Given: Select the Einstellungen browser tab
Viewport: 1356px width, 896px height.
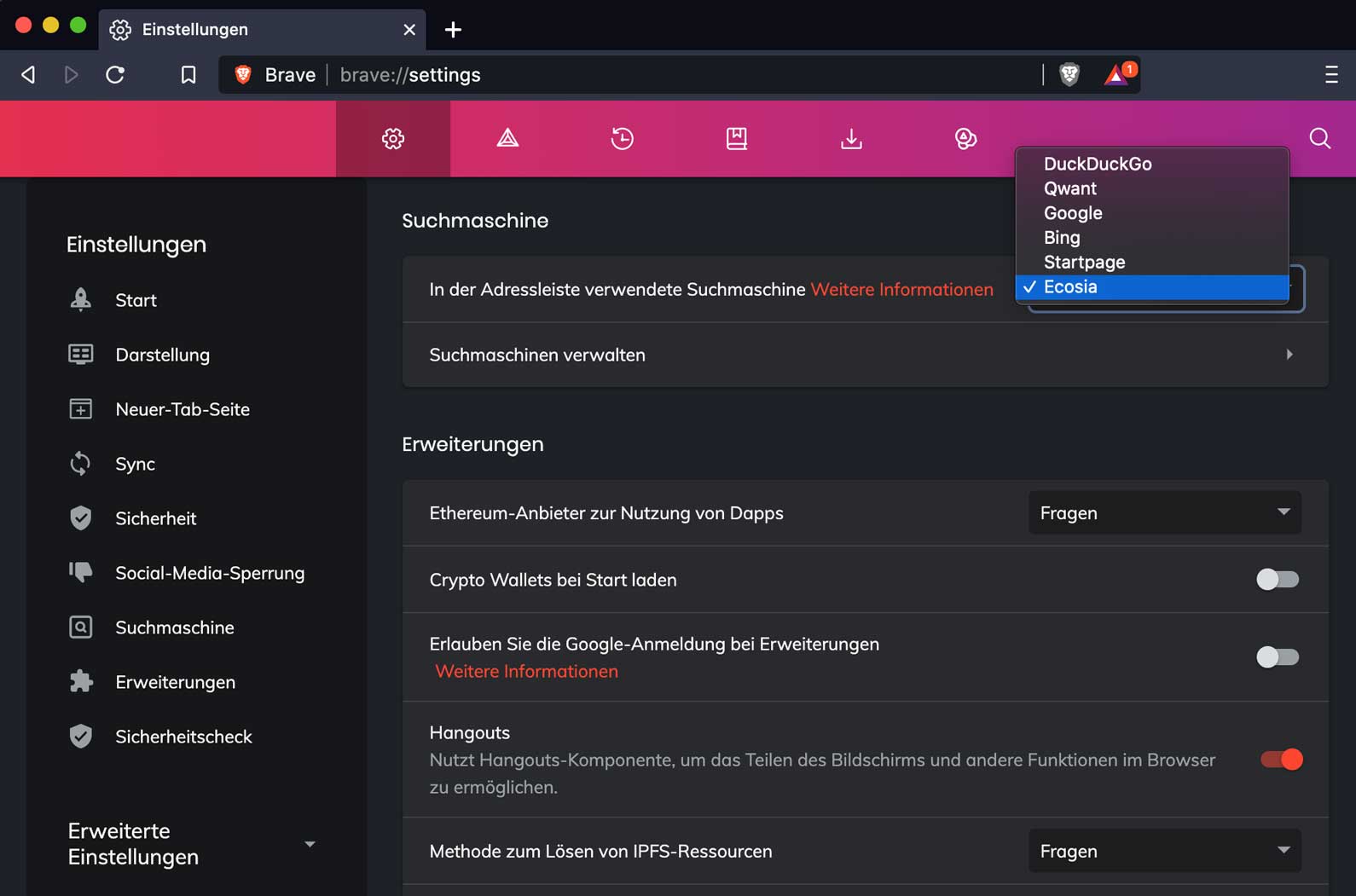Looking at the screenshot, I should (x=263, y=30).
